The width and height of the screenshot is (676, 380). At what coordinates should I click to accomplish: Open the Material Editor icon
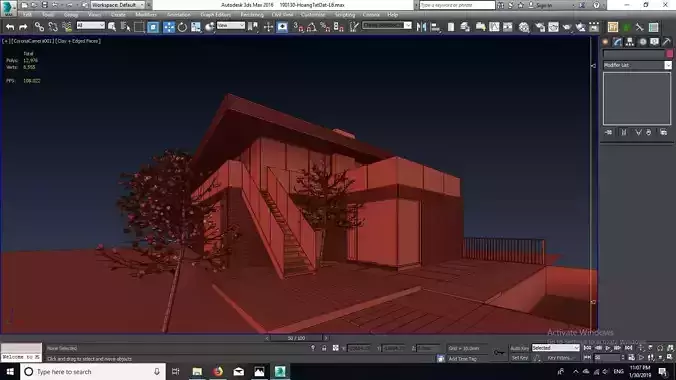point(524,27)
